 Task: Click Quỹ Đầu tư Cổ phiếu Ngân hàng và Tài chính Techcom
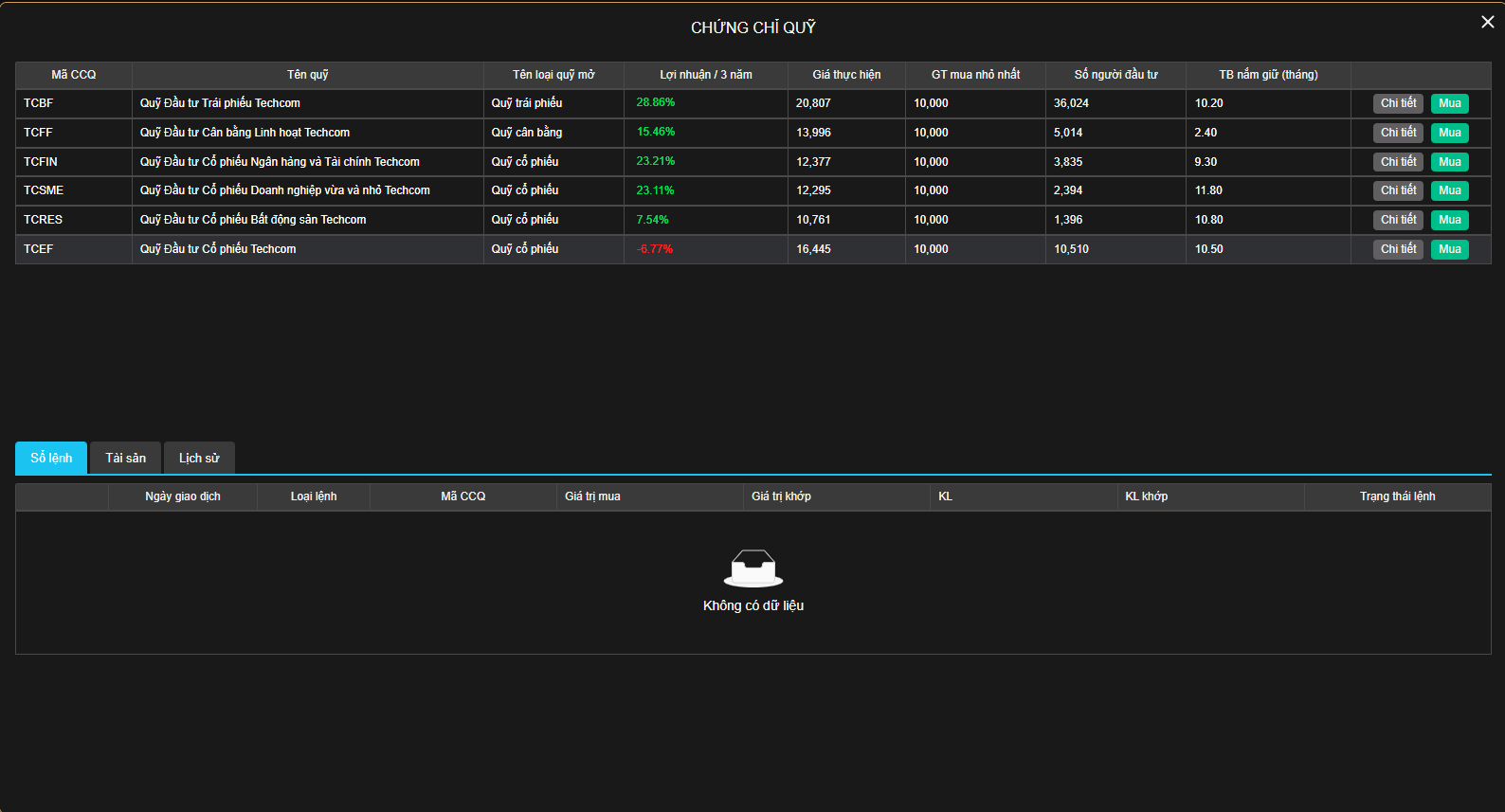pyautogui.click(x=280, y=162)
